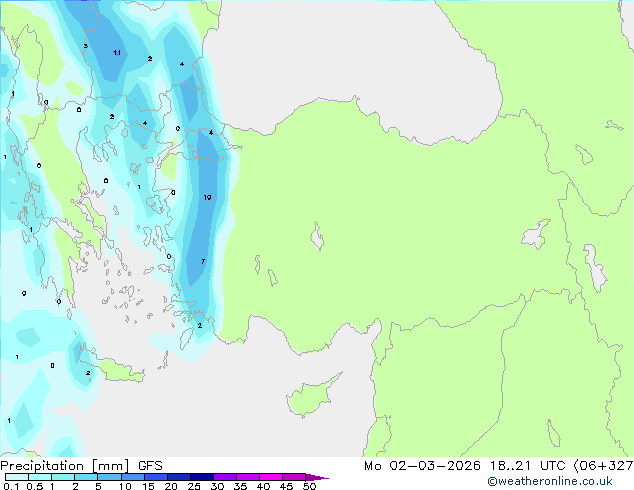This screenshot has width=634, height=490.
Task: Click the legend swatch between 10 and 15
Action: coord(133,477)
